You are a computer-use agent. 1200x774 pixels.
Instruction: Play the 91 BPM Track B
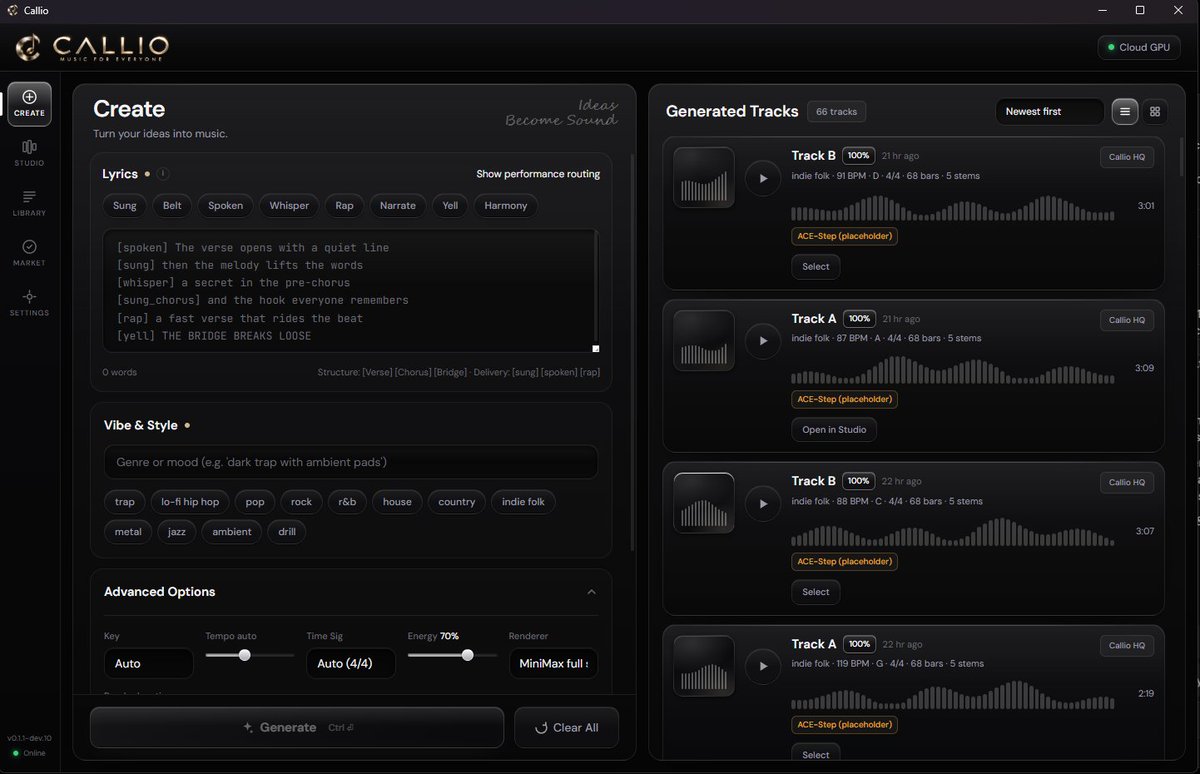coord(763,178)
